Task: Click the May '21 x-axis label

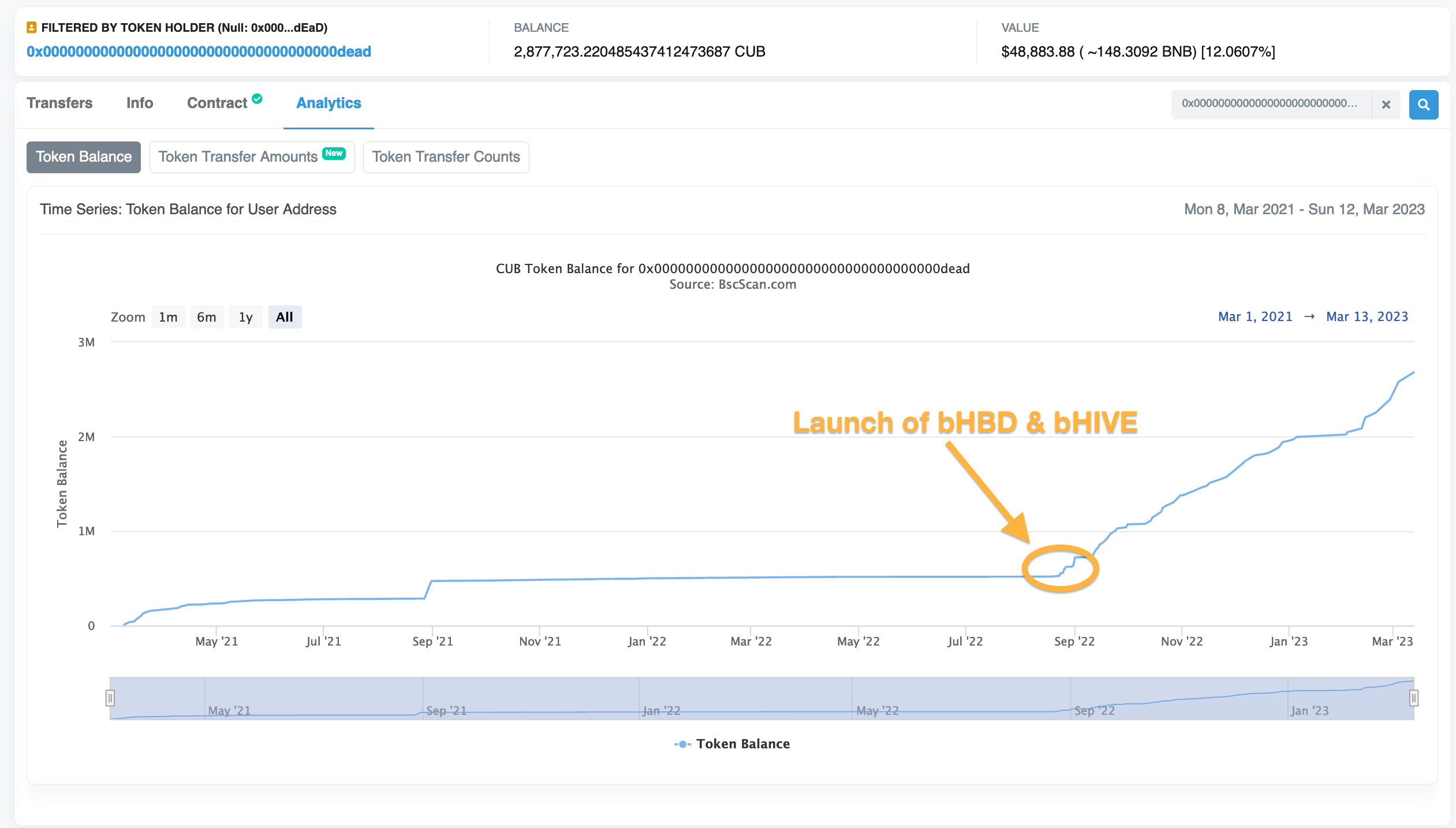Action: (216, 641)
